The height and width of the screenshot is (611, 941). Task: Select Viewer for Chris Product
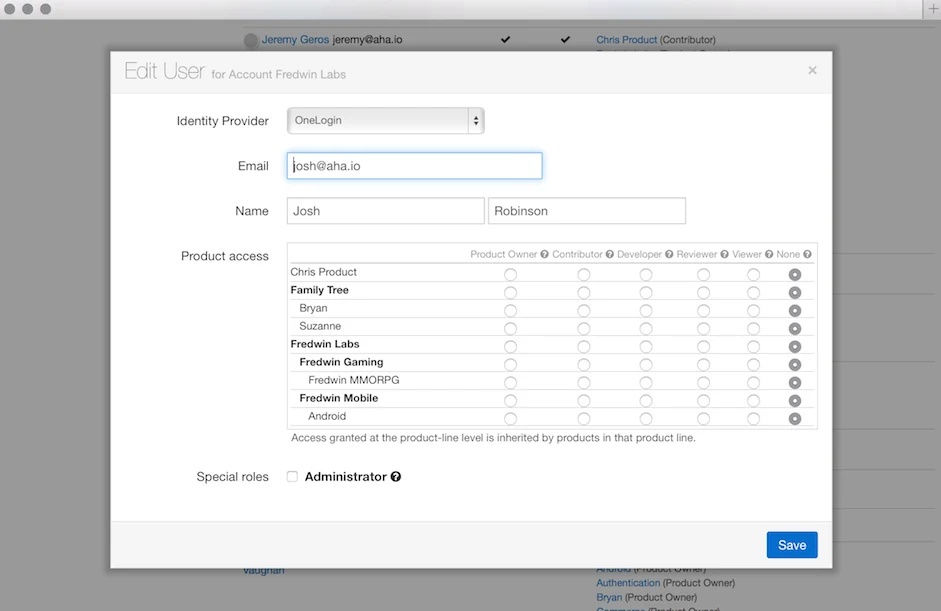753,274
